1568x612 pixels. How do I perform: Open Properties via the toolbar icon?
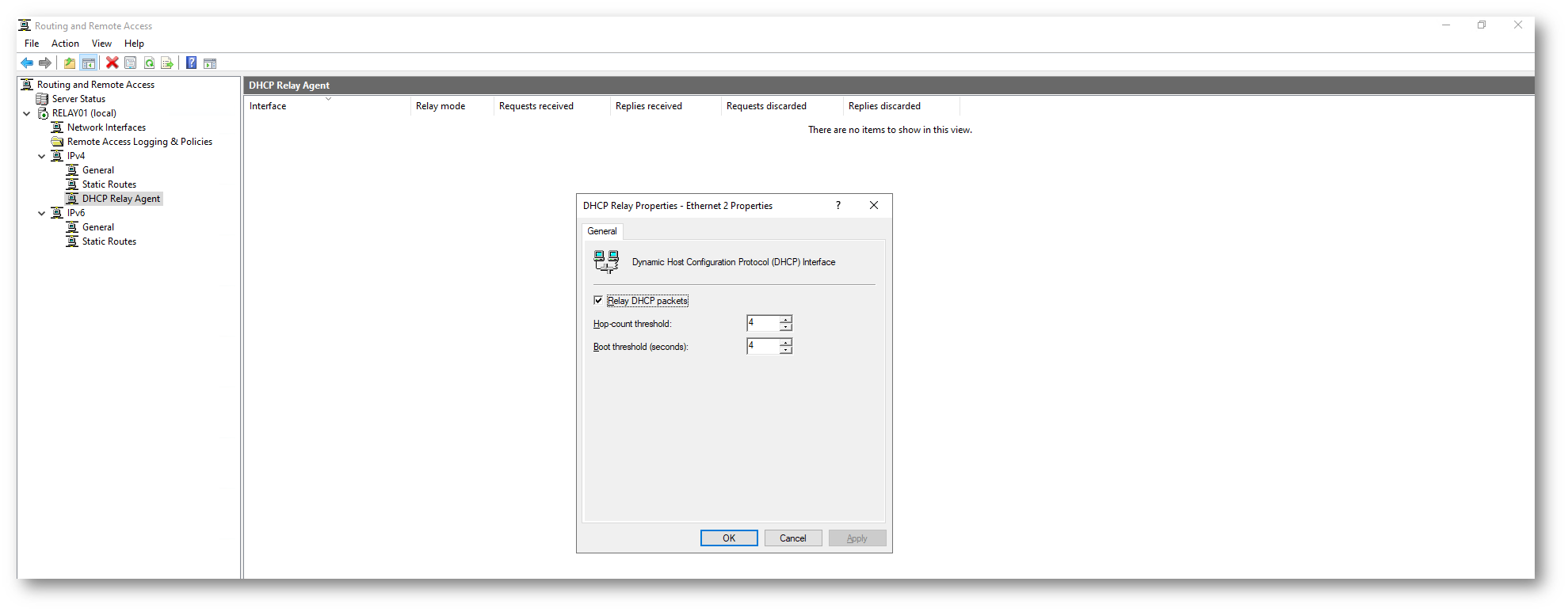pyautogui.click(x=131, y=63)
